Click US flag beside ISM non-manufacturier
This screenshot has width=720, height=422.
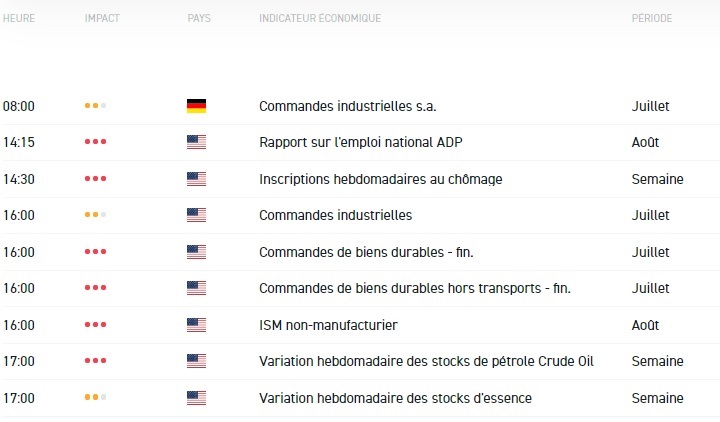click(x=196, y=325)
